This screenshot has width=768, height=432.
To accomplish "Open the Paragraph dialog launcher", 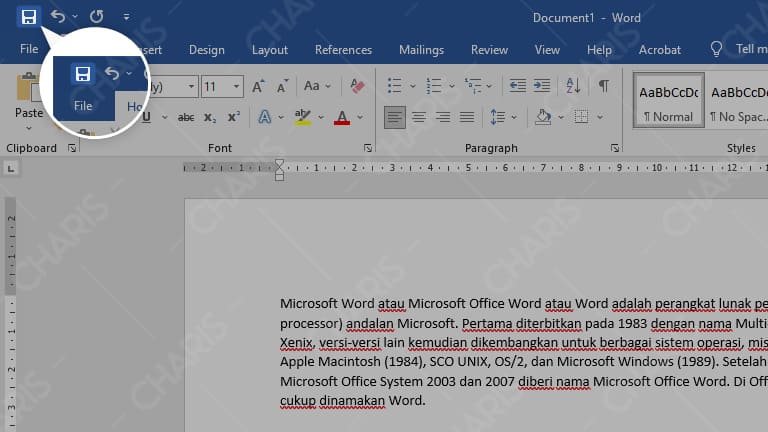I will click(x=615, y=148).
